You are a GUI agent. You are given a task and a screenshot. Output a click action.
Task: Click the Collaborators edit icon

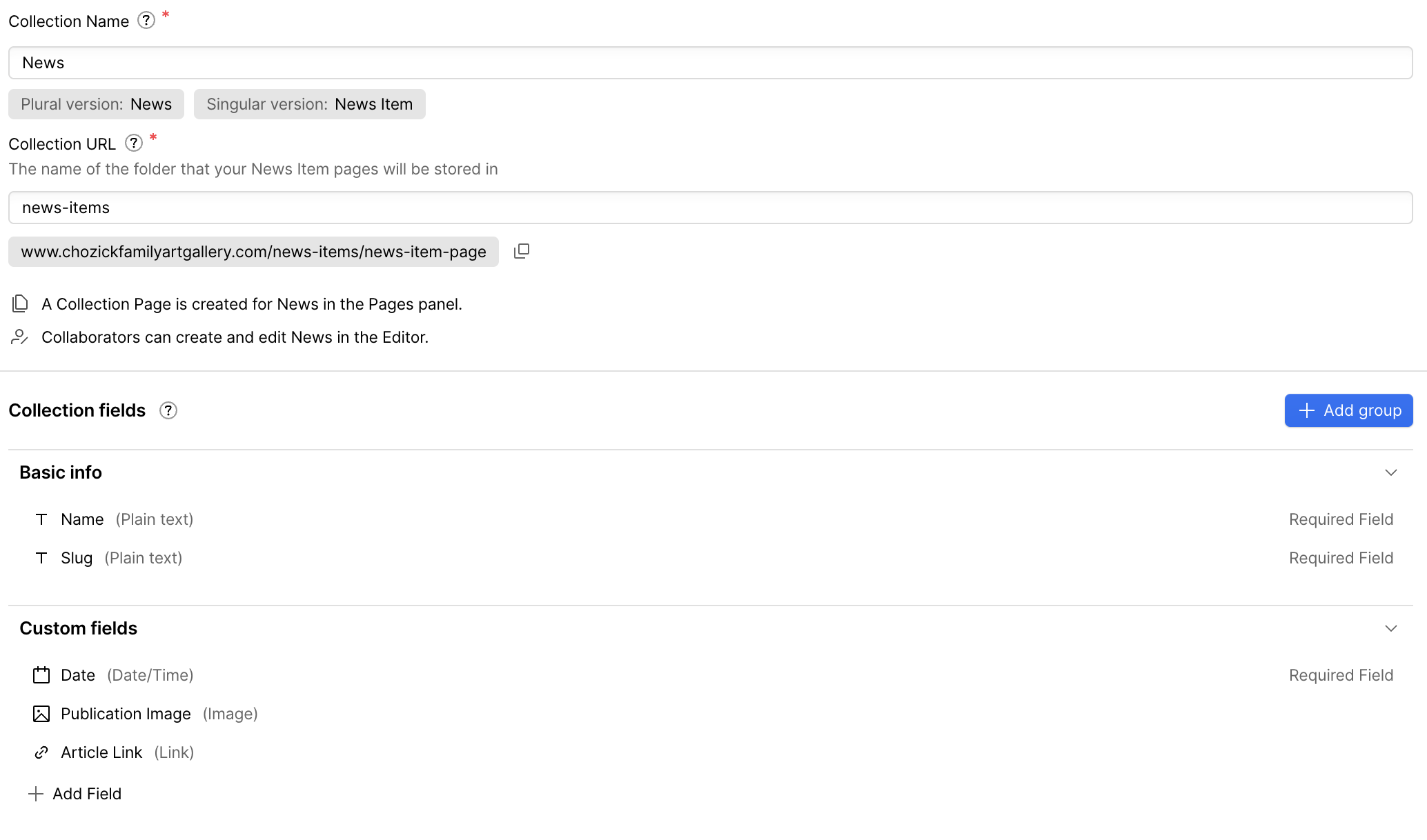[20, 337]
